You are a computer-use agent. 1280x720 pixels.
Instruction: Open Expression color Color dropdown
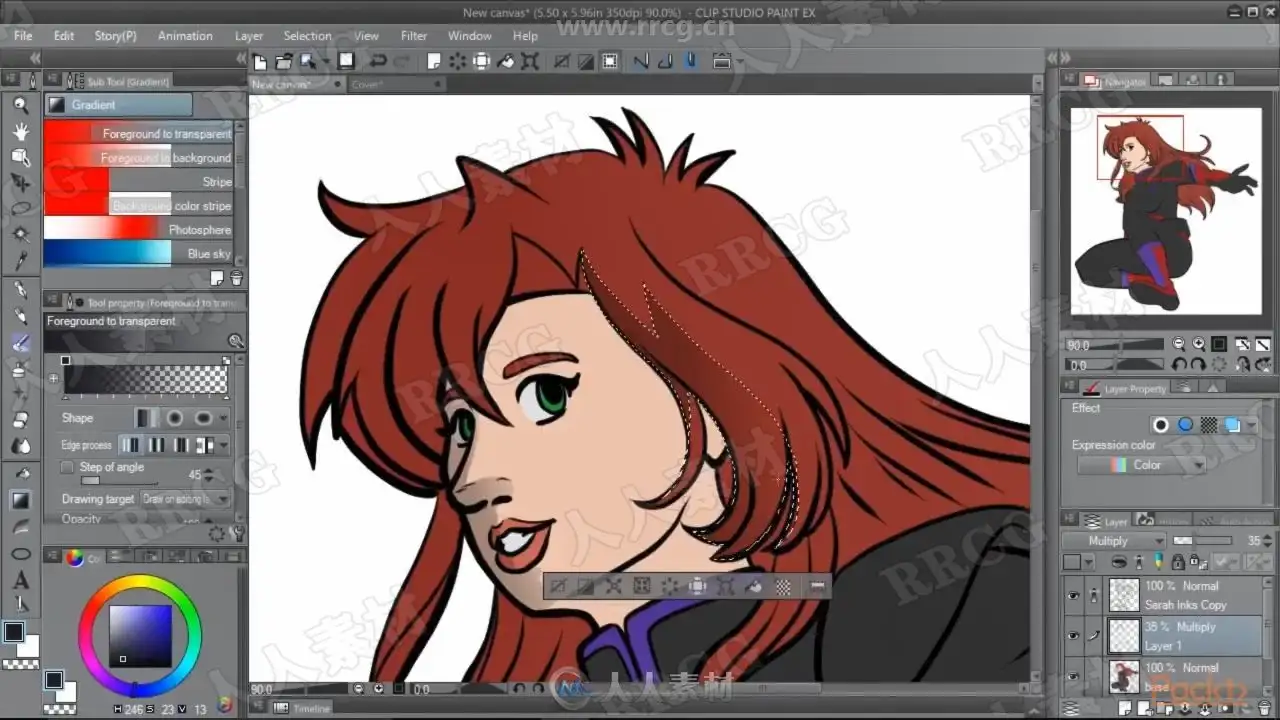pos(1141,465)
